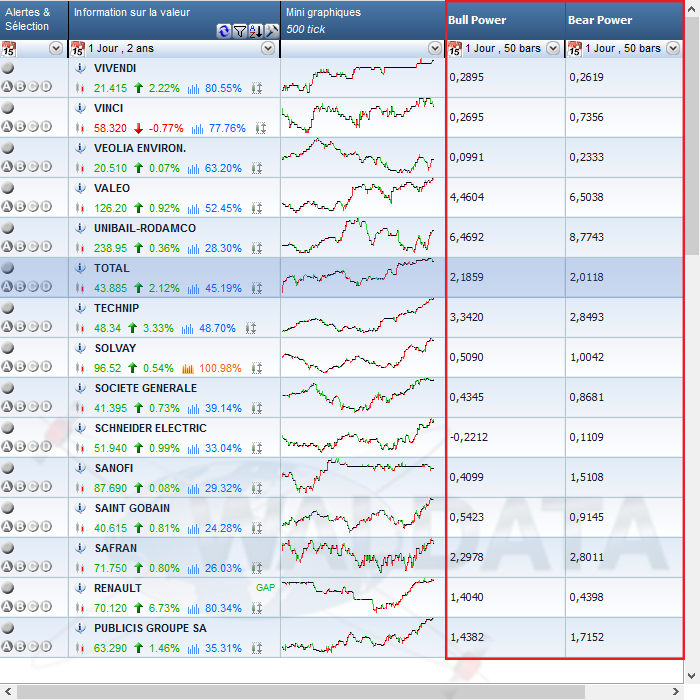
Task: Open dropdown under Alertes & Sélection header
Action: click(x=56, y=48)
